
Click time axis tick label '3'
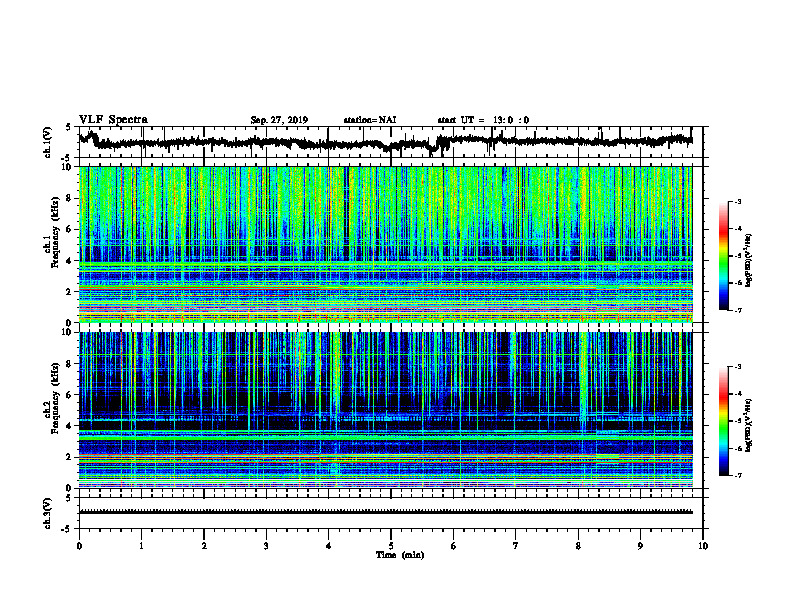266,546
